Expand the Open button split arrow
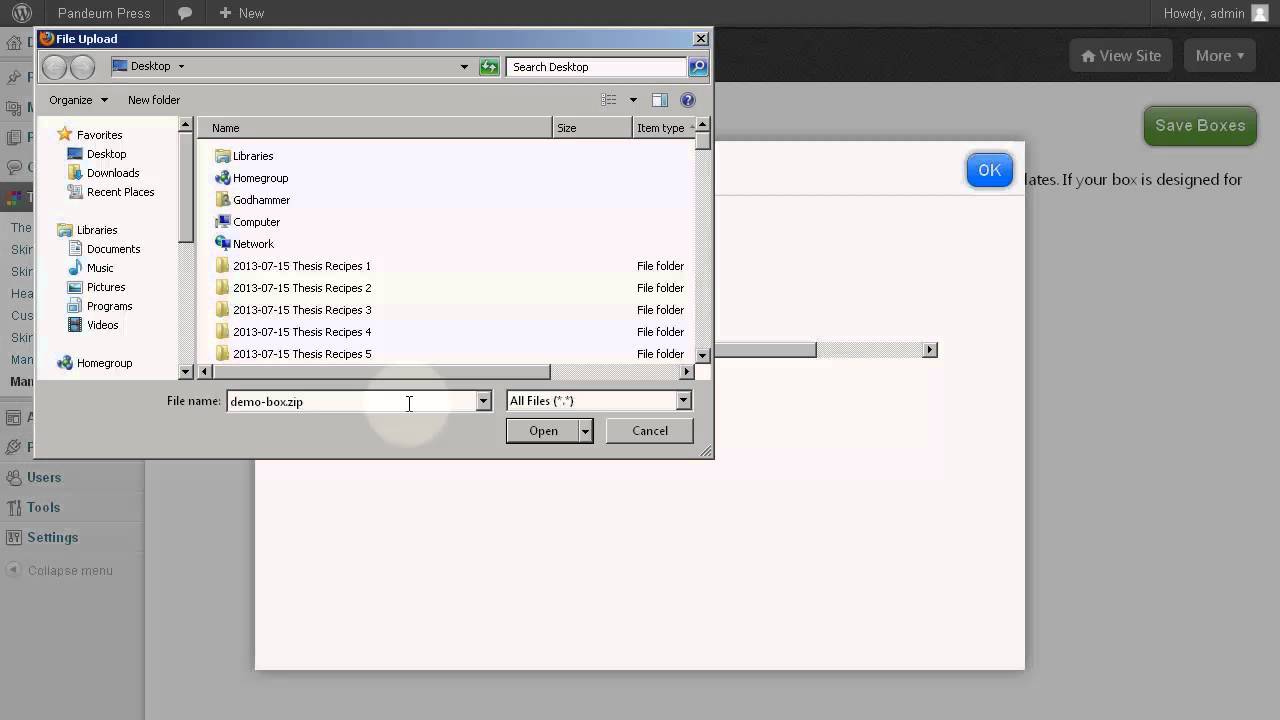 (586, 431)
